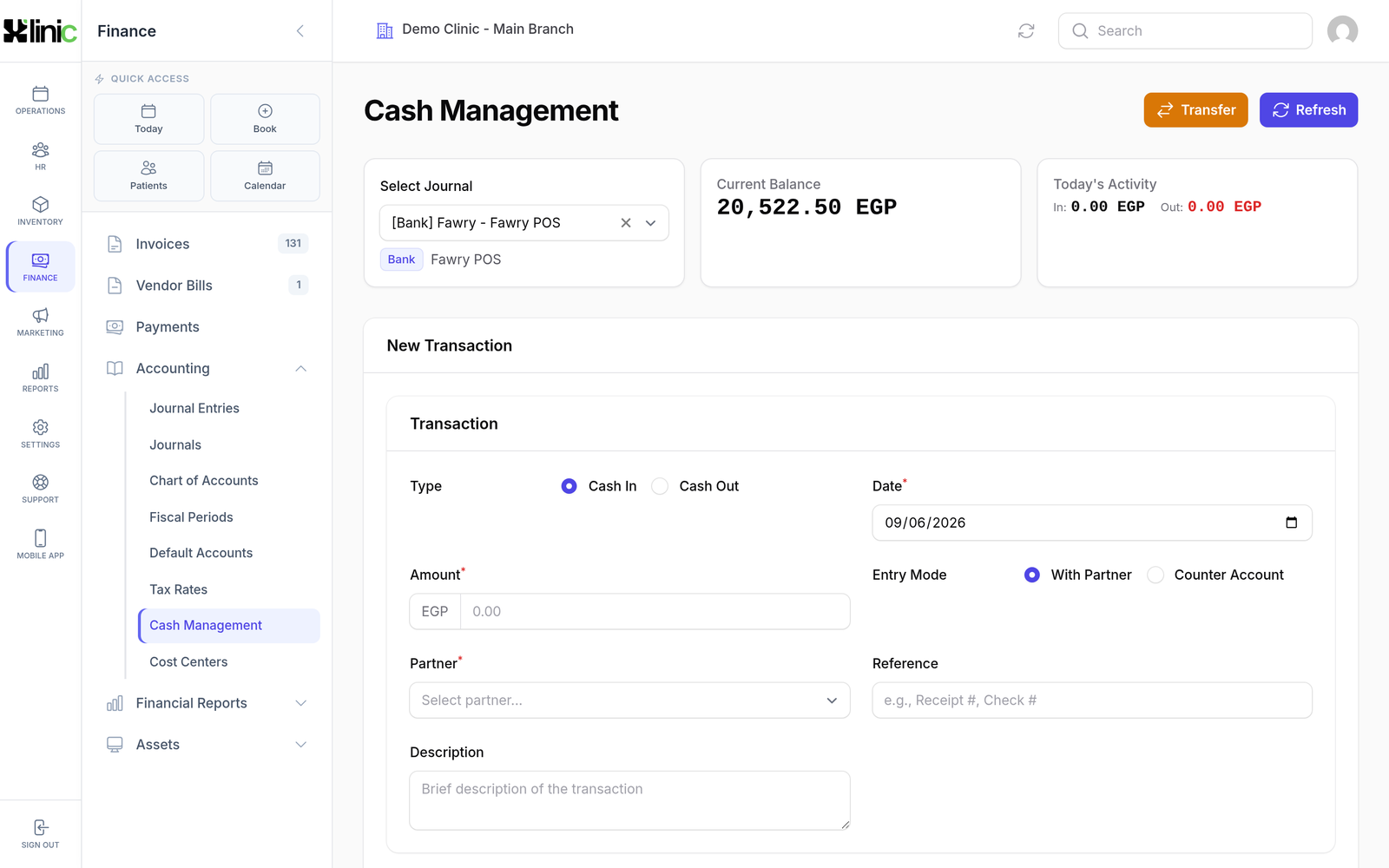The height and width of the screenshot is (868, 1389).
Task: Click the blue Refresh button
Action: click(x=1308, y=110)
